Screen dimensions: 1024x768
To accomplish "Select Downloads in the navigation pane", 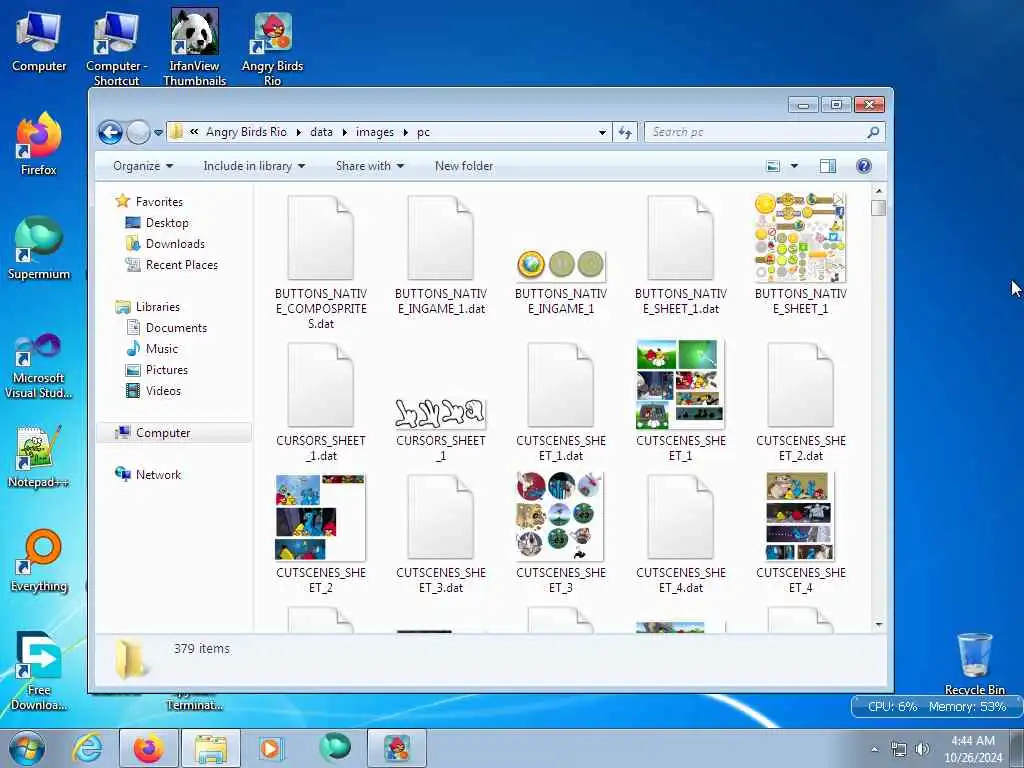I will (175, 244).
